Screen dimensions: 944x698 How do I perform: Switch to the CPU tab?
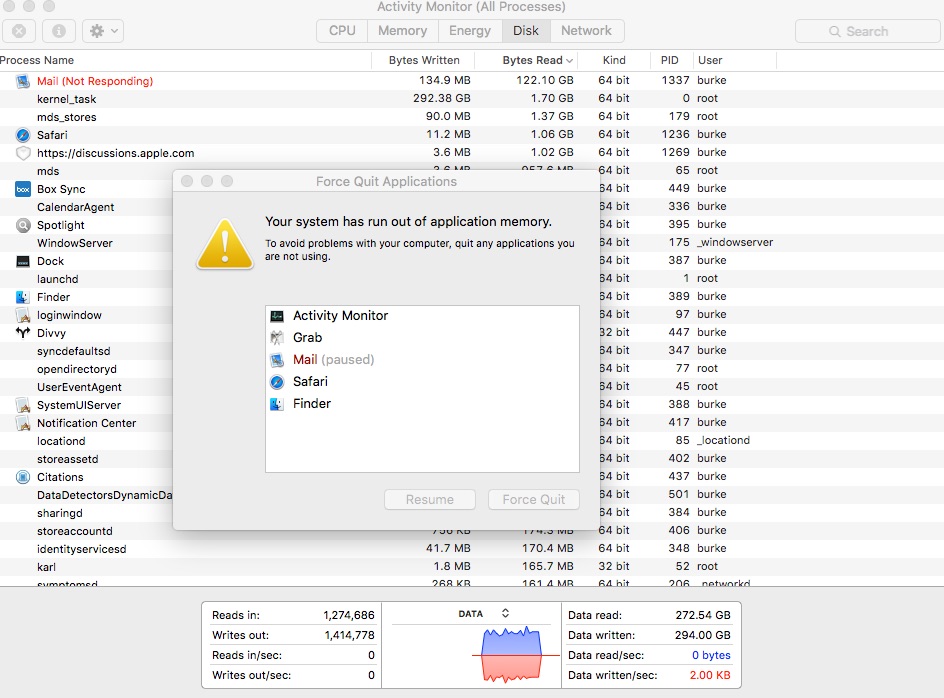coord(342,31)
